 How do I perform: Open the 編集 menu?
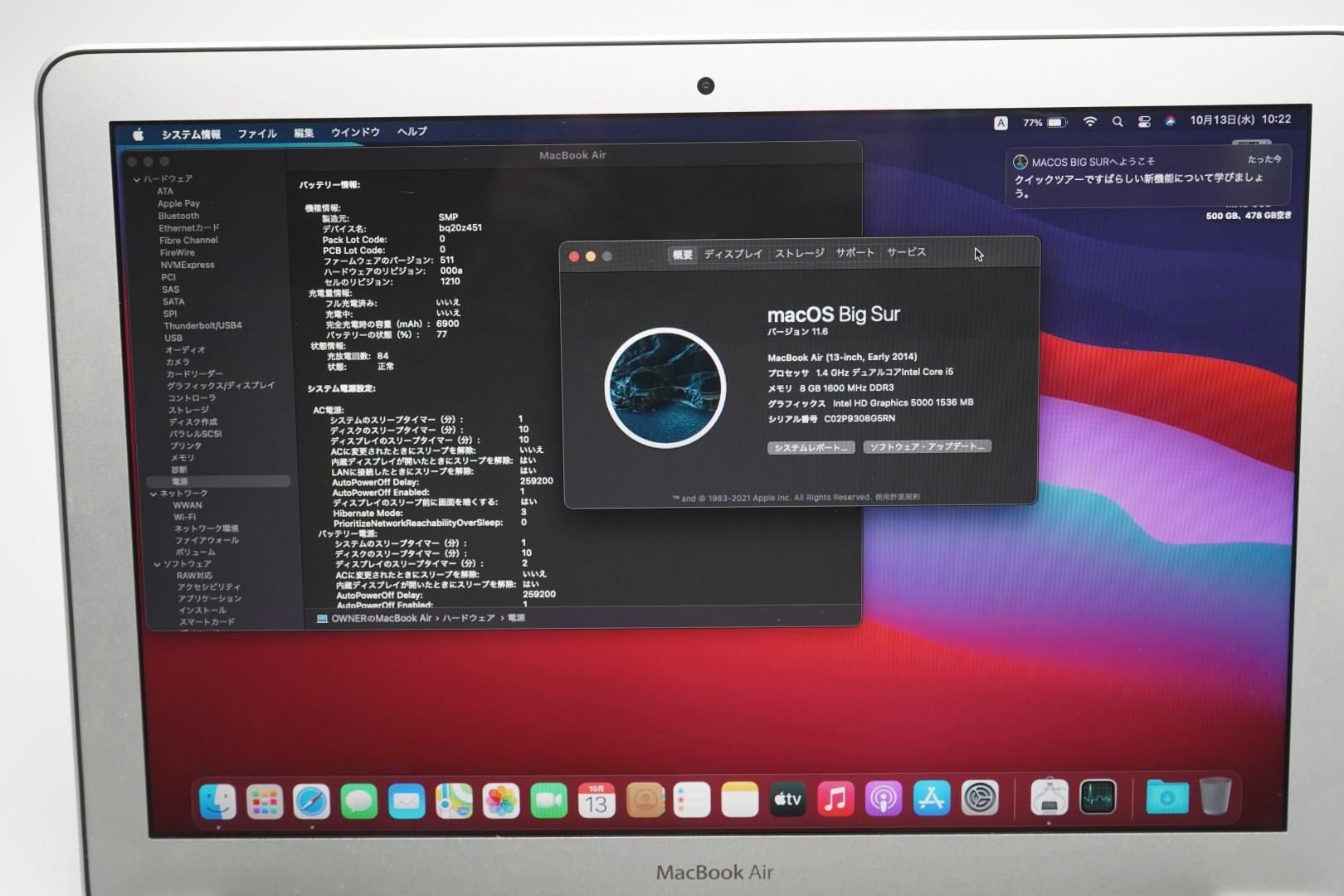(304, 133)
